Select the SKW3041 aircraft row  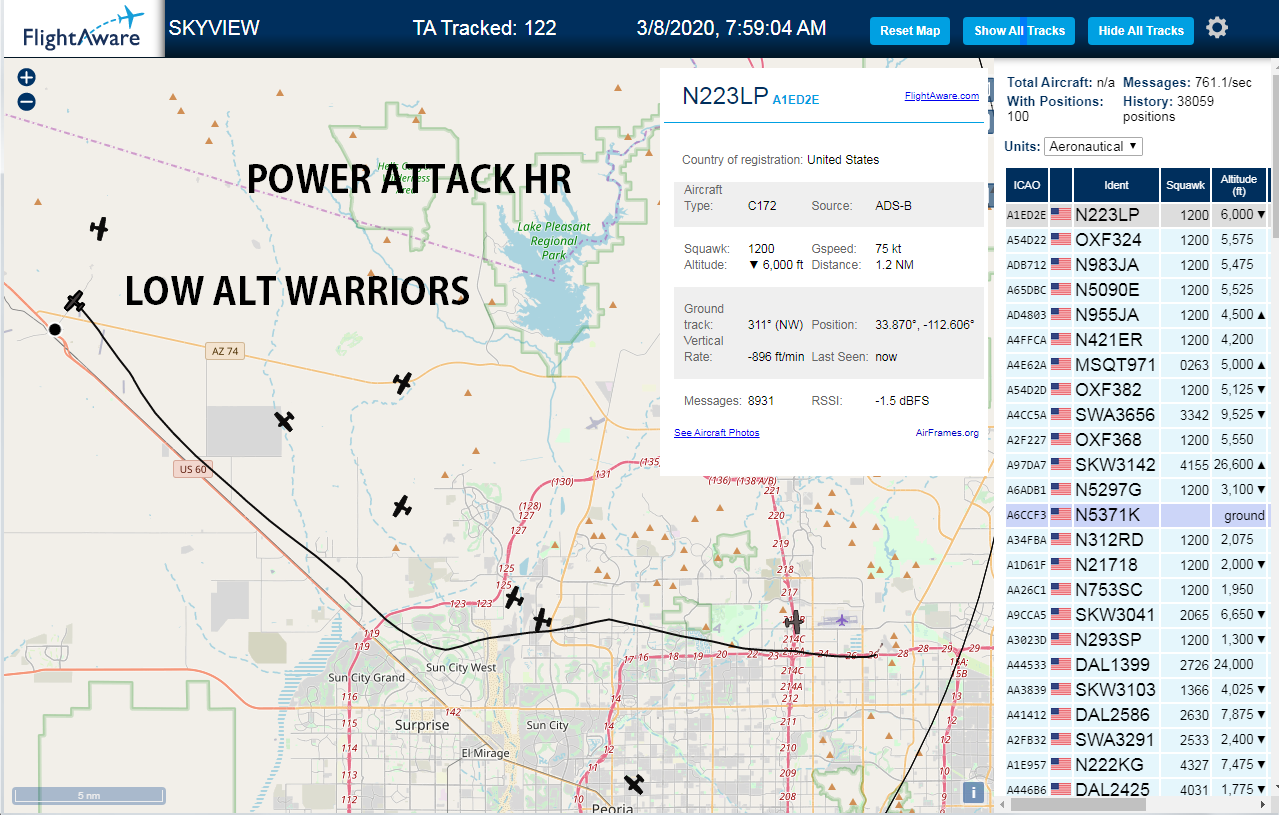(1137, 615)
